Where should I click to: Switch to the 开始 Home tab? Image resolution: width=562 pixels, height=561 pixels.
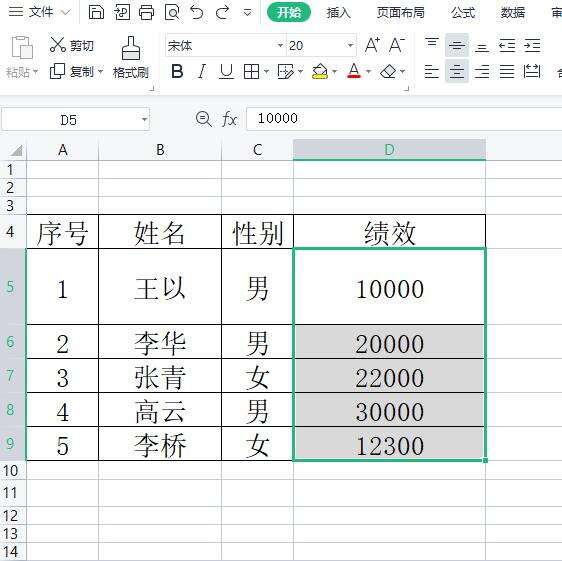[x=289, y=13]
